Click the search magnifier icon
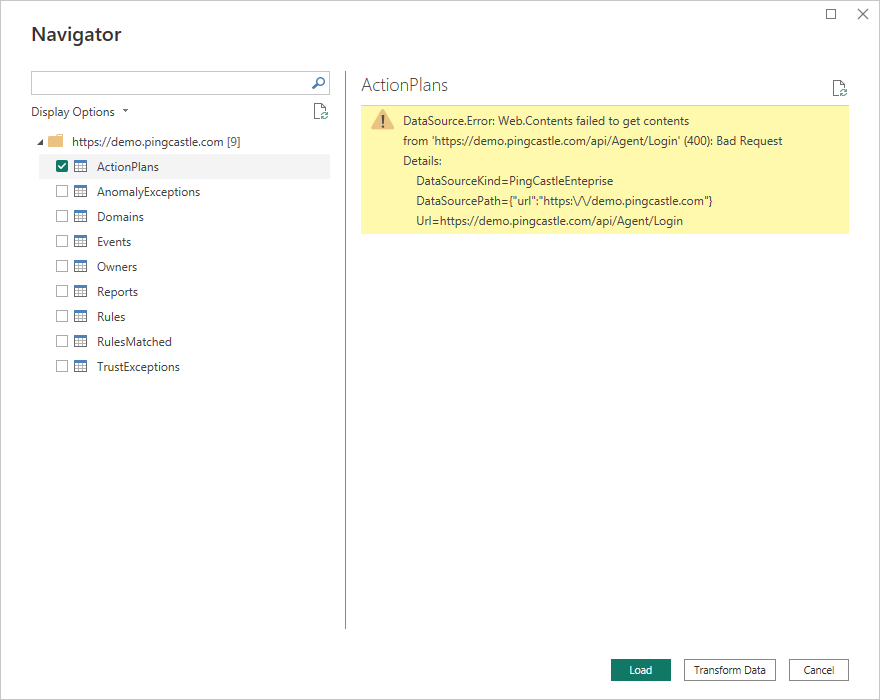 (318, 83)
